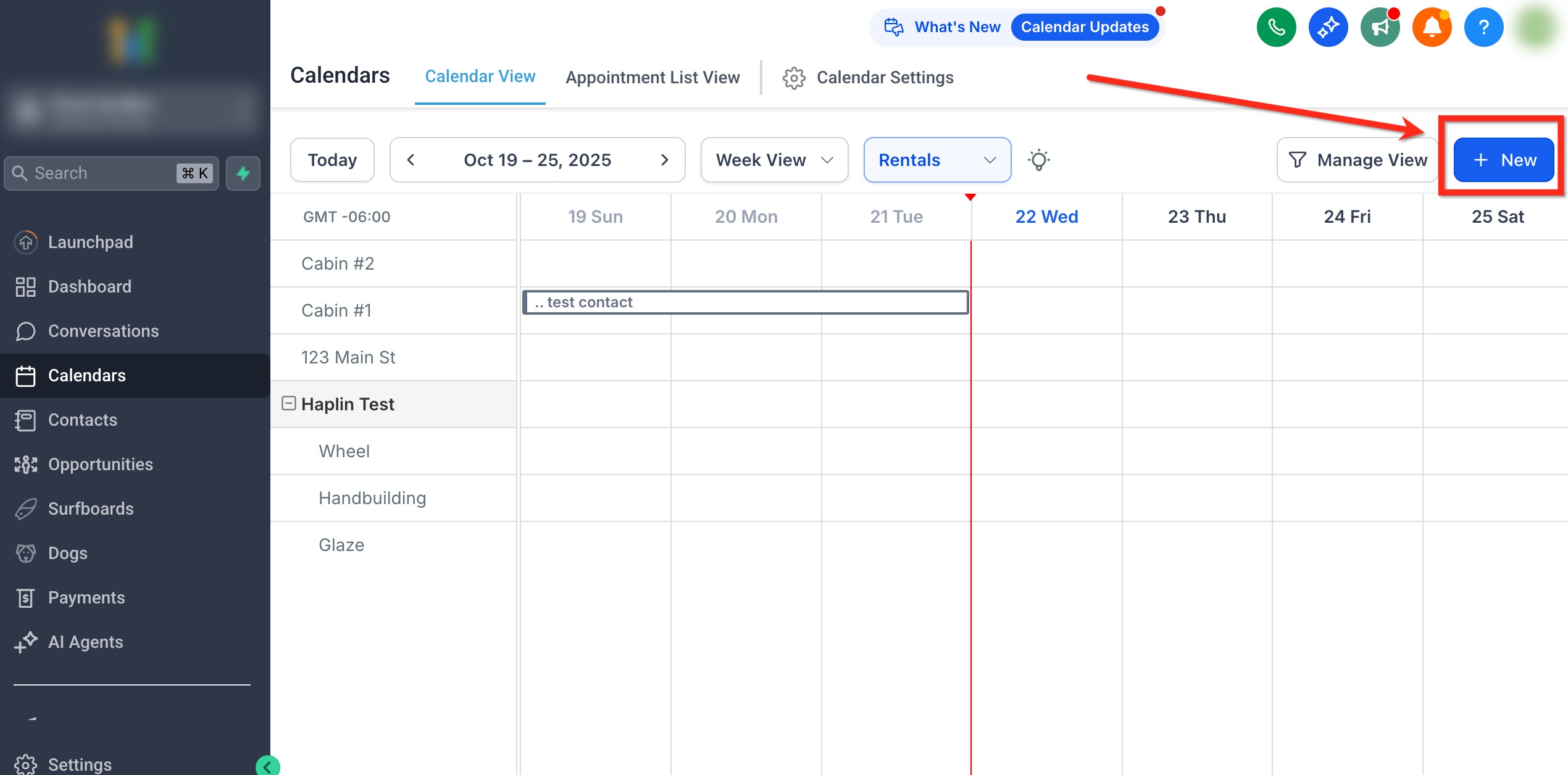Click the blue New button
1568x775 pixels.
[x=1503, y=160]
